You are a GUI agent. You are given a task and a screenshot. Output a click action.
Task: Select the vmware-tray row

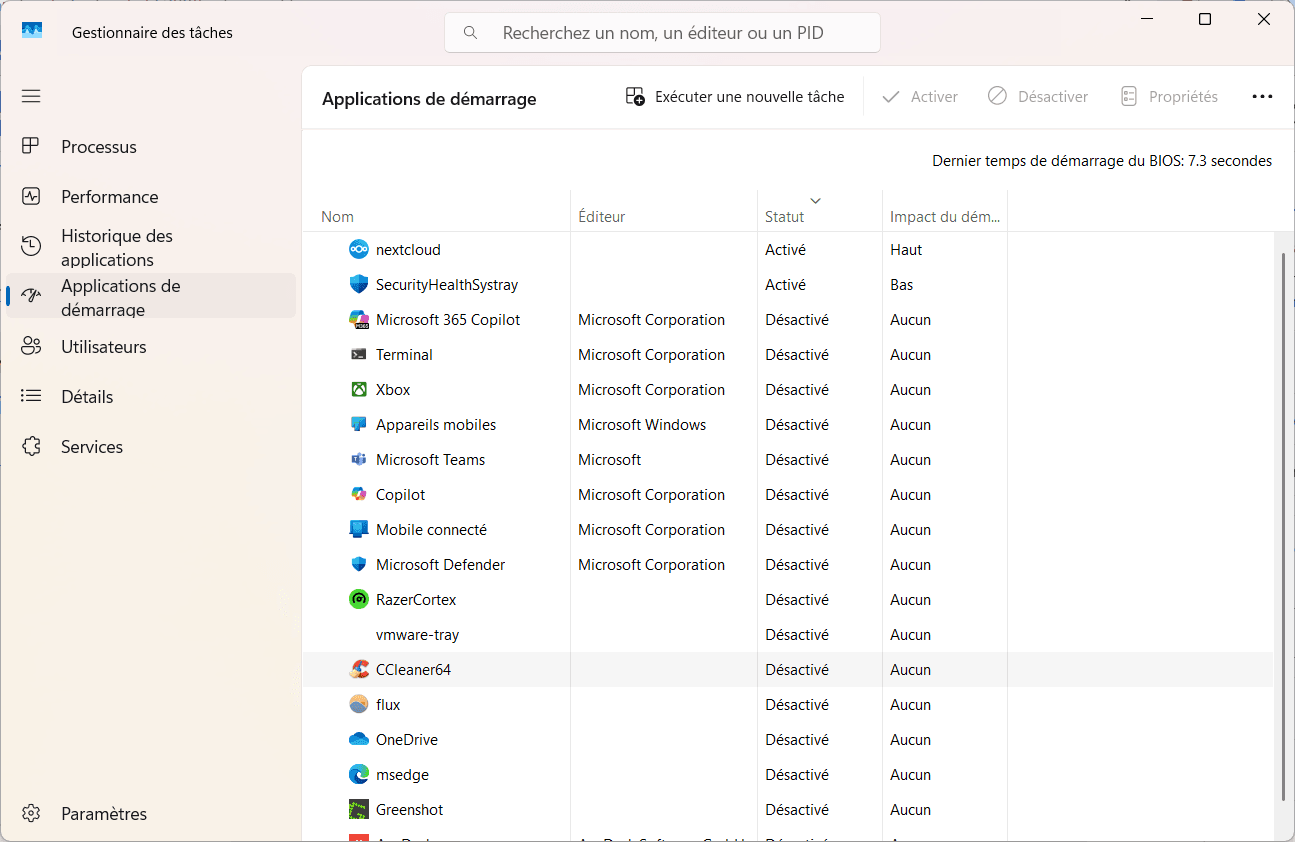788,634
